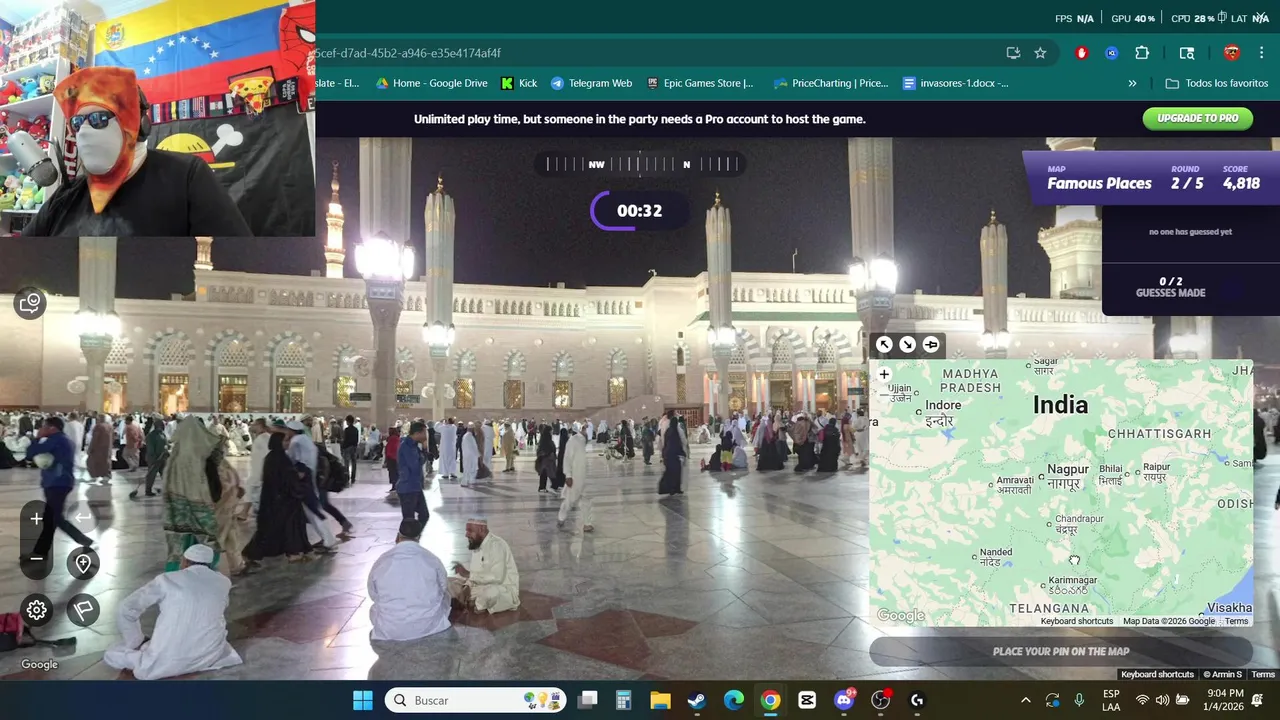Open invasores-1.docx bookmark
The width and height of the screenshot is (1280, 720).
[956, 83]
